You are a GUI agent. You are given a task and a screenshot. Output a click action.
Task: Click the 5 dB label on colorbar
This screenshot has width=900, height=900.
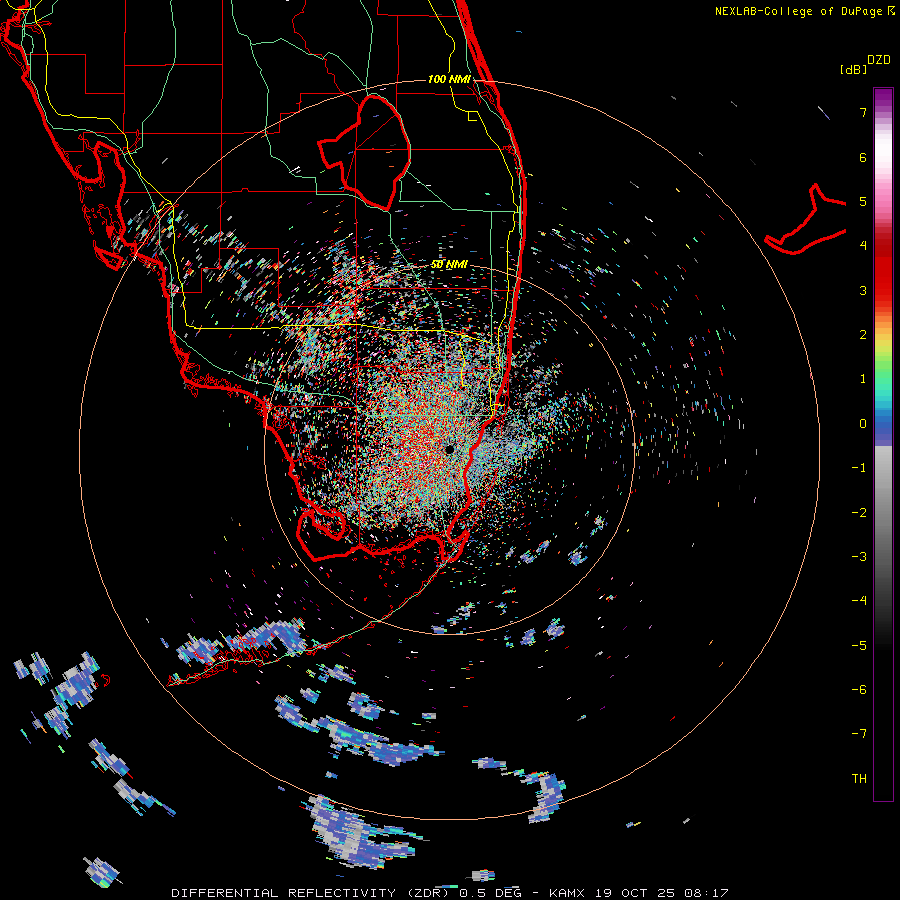coord(863,201)
